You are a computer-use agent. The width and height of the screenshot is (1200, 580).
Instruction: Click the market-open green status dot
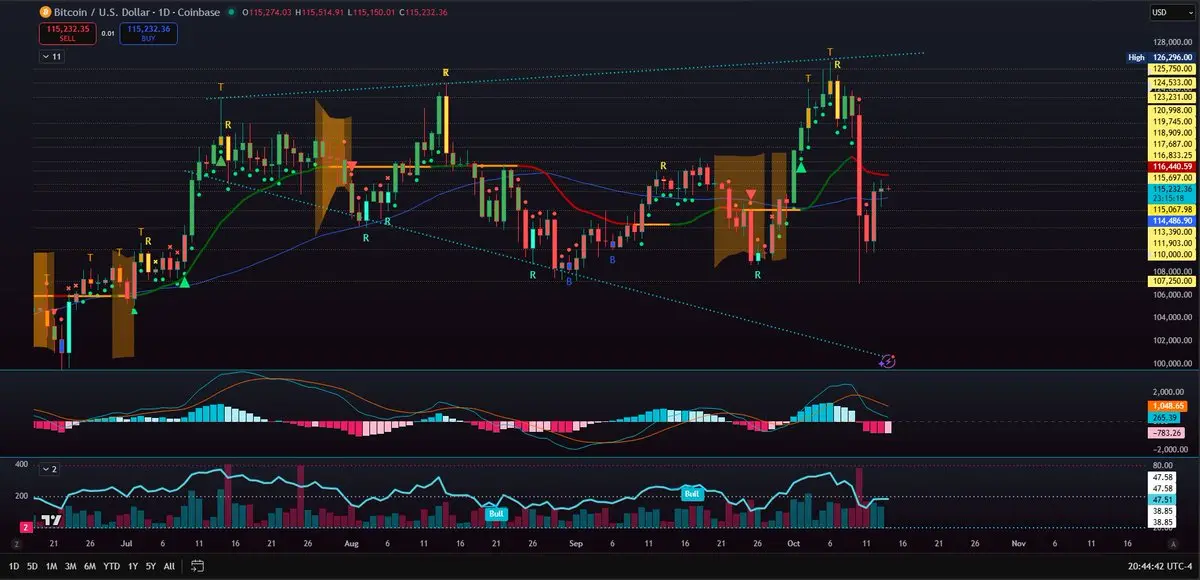231,11
